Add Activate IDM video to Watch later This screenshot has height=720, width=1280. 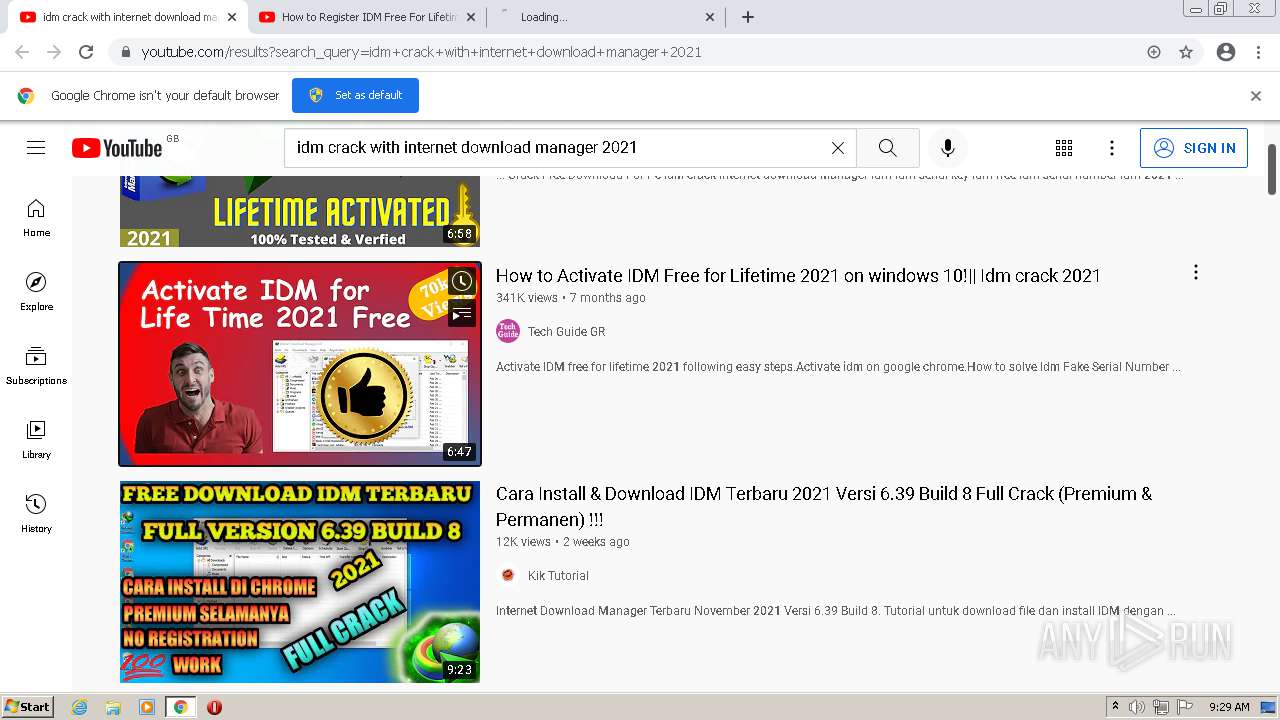(x=461, y=282)
